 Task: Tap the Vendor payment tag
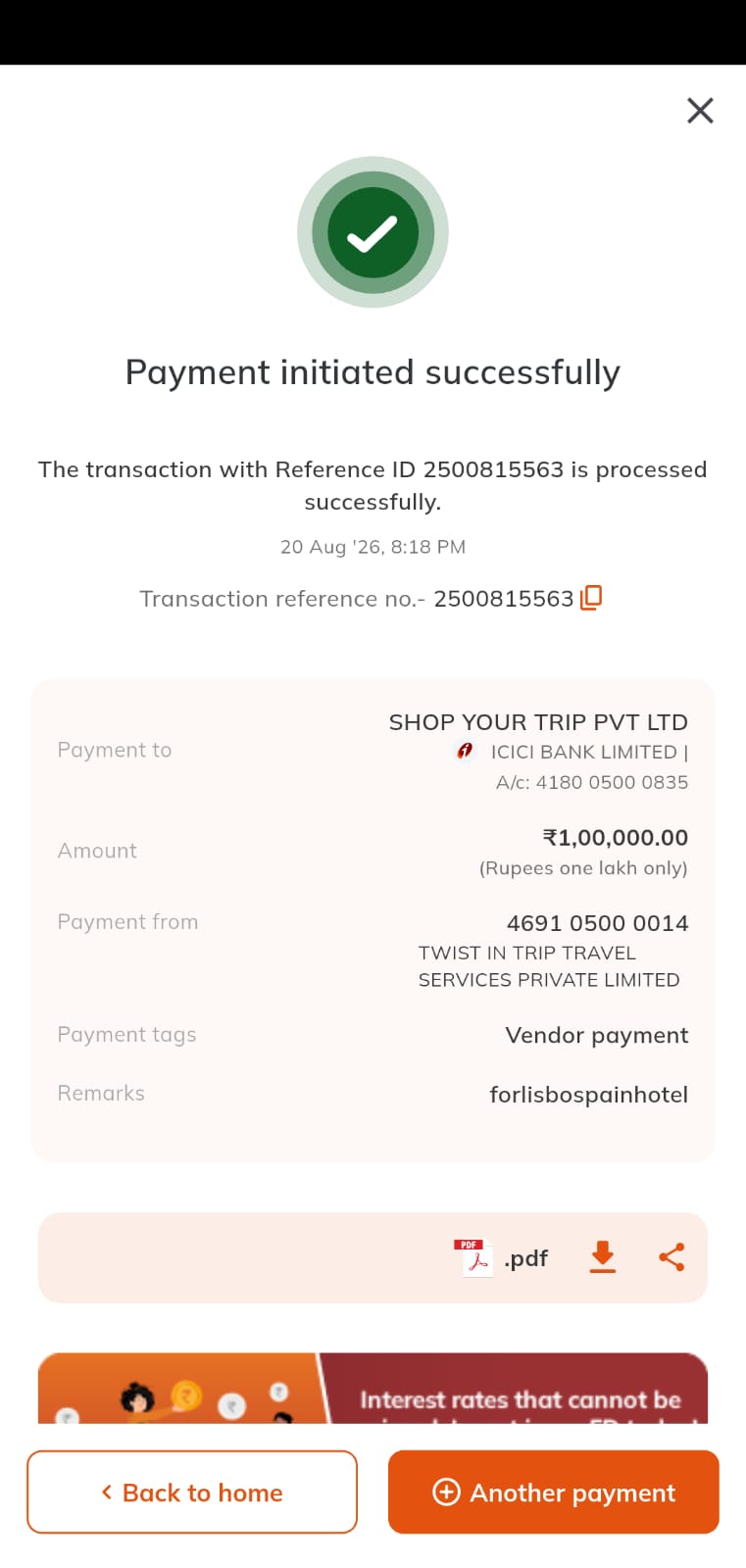click(597, 1035)
